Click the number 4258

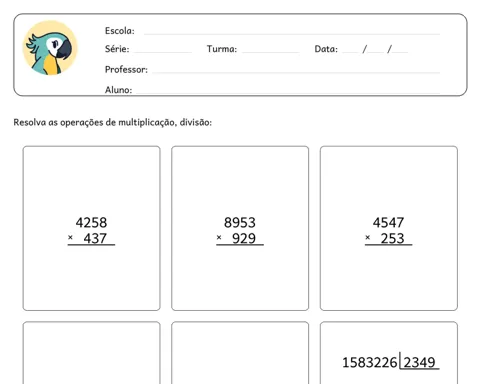point(91,222)
